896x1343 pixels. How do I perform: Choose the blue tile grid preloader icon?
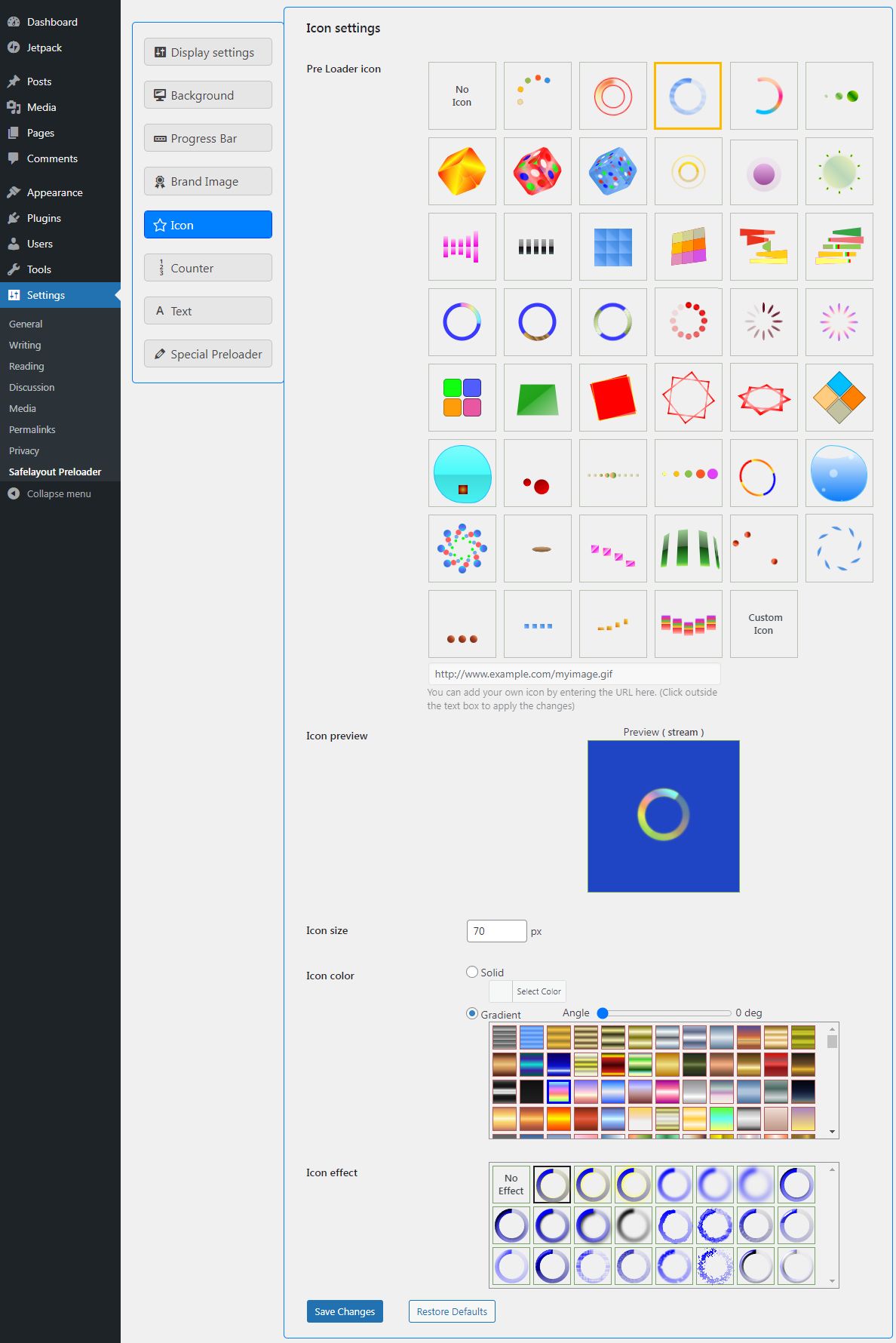[612, 247]
